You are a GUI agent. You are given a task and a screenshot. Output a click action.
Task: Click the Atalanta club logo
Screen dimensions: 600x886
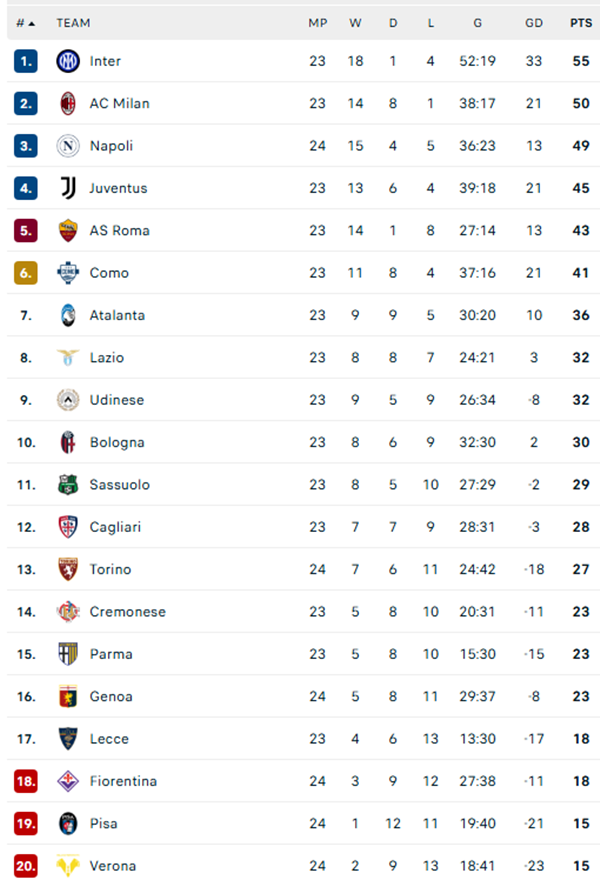point(65,315)
